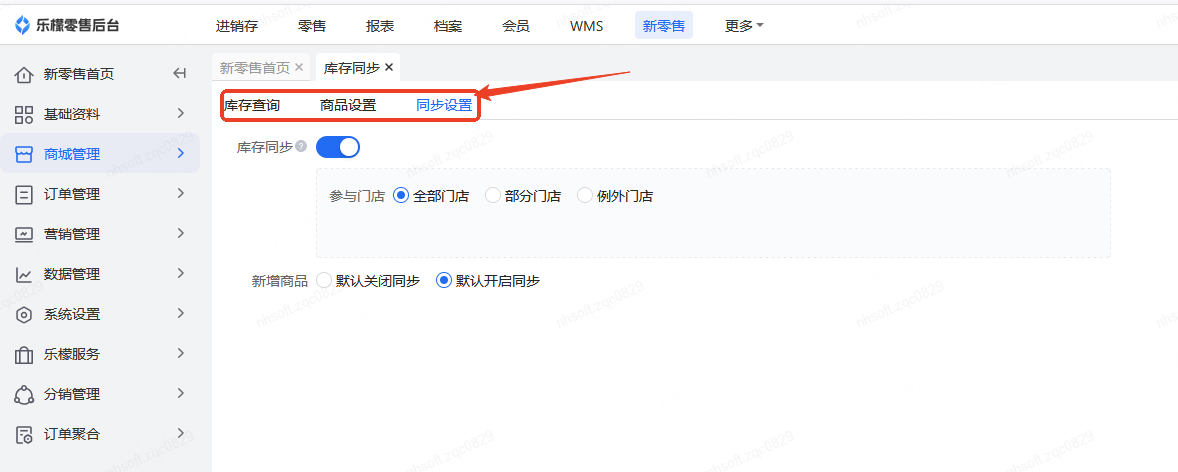Open the 会员 top menu
1178x472 pixels.
coord(516,26)
